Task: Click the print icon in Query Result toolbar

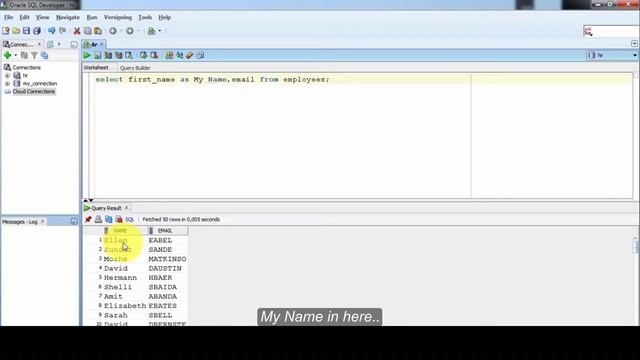Action: [98, 220]
